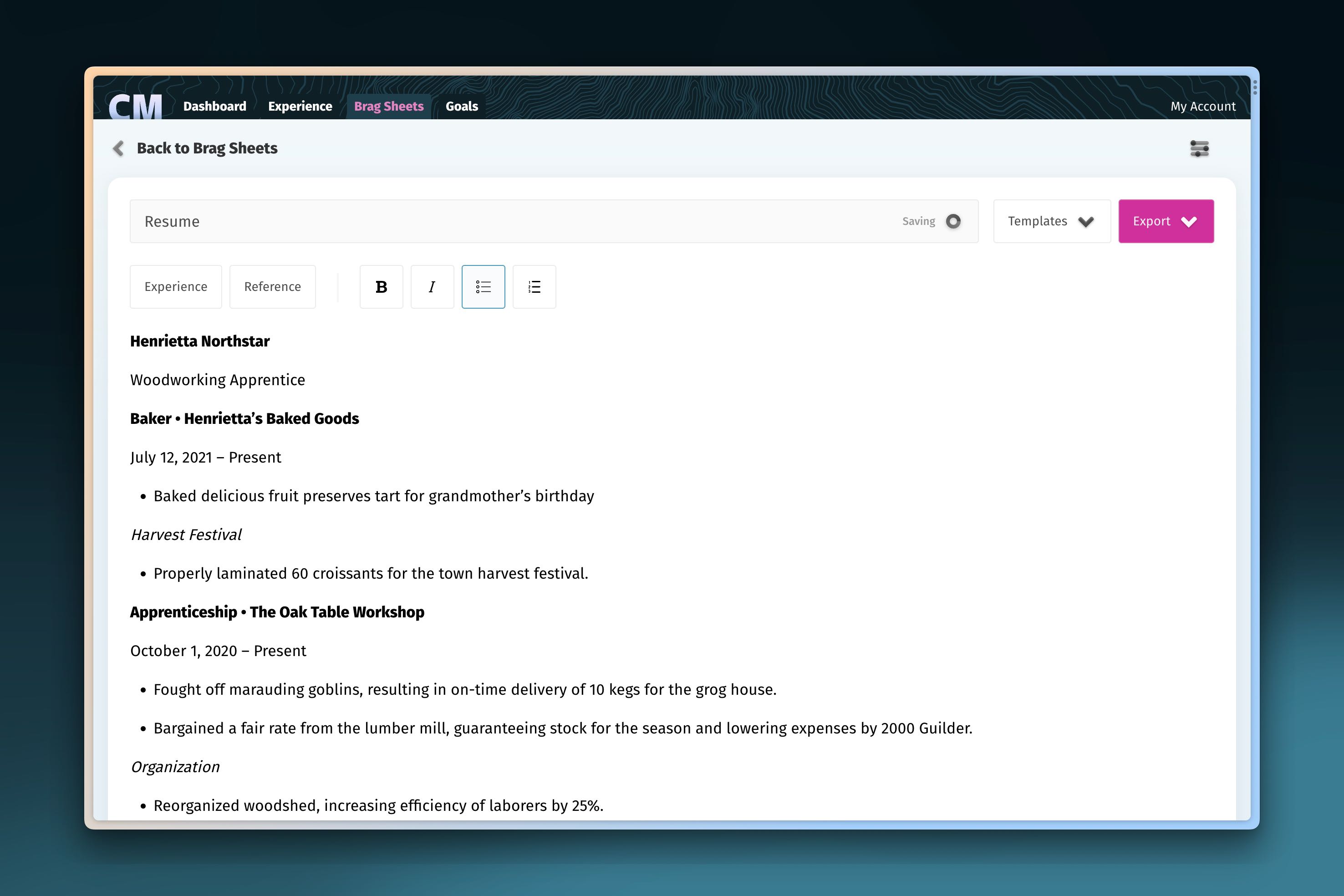Screen dimensions: 1344x896
Task: Open the Brag Sheets tab
Action: [388, 106]
